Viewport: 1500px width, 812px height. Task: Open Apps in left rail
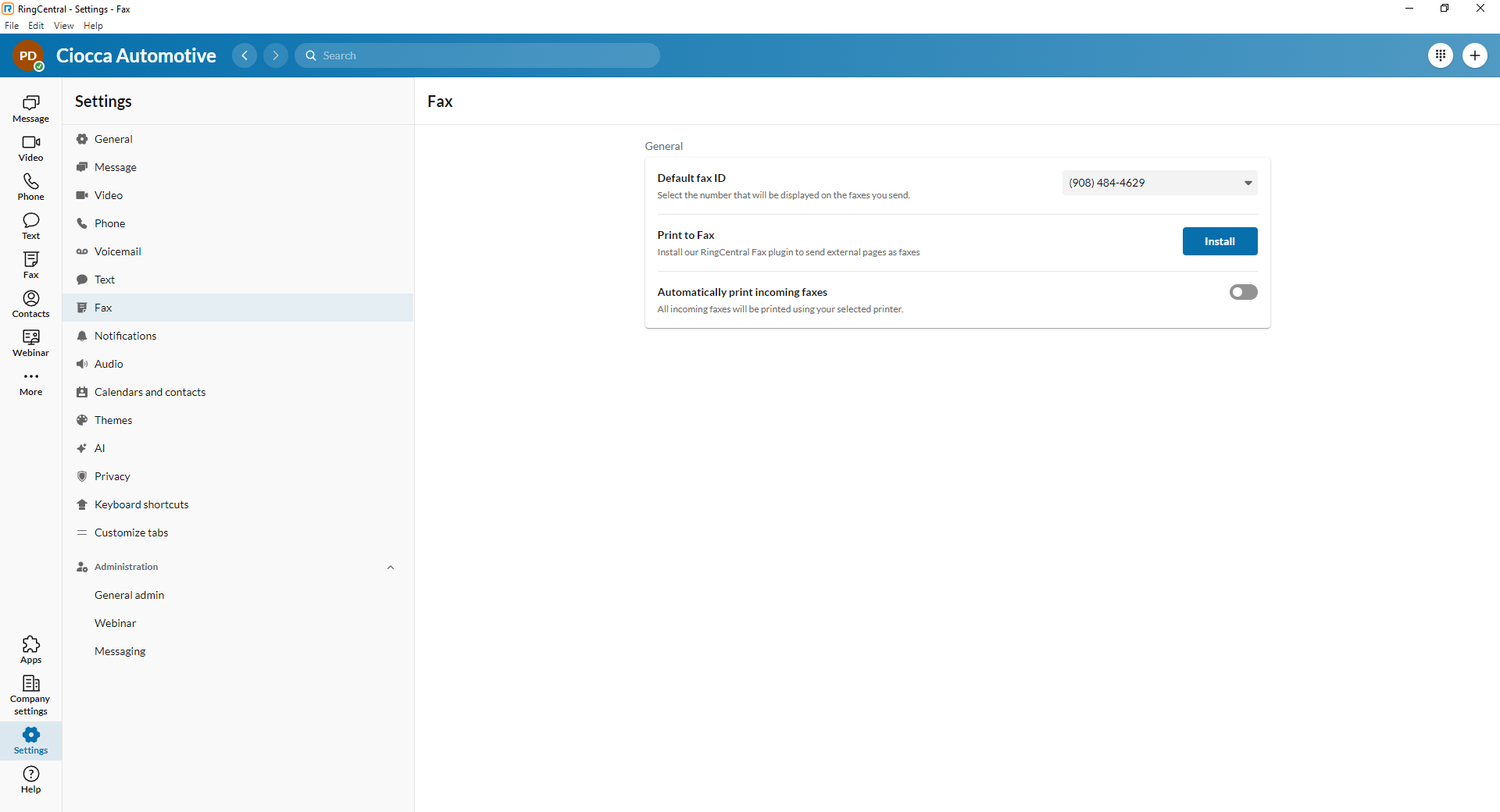point(30,650)
